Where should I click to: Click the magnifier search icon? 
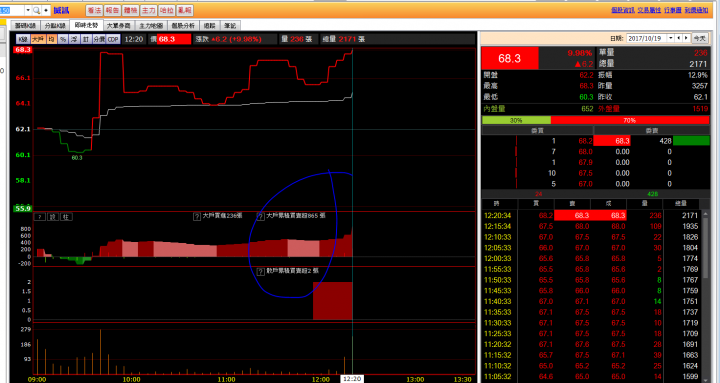(37, 10)
